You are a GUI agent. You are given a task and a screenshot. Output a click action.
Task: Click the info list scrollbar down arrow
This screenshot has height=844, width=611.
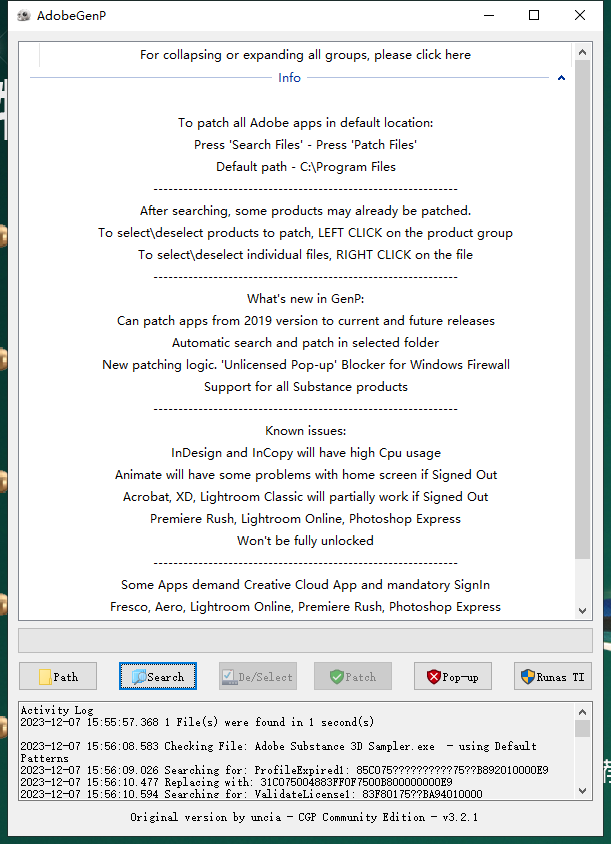[x=582, y=610]
